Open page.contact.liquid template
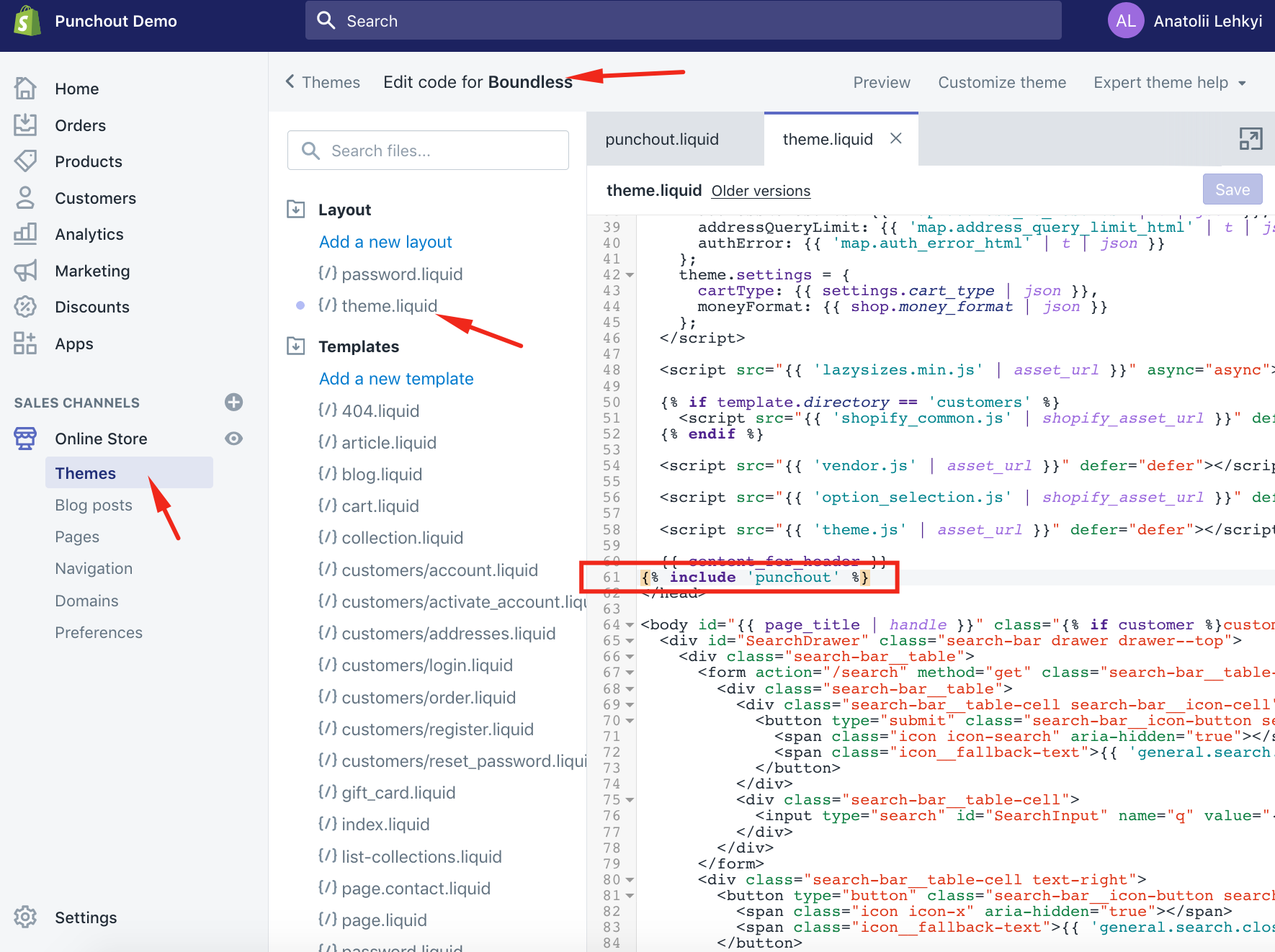The width and height of the screenshot is (1275, 952). (404, 889)
